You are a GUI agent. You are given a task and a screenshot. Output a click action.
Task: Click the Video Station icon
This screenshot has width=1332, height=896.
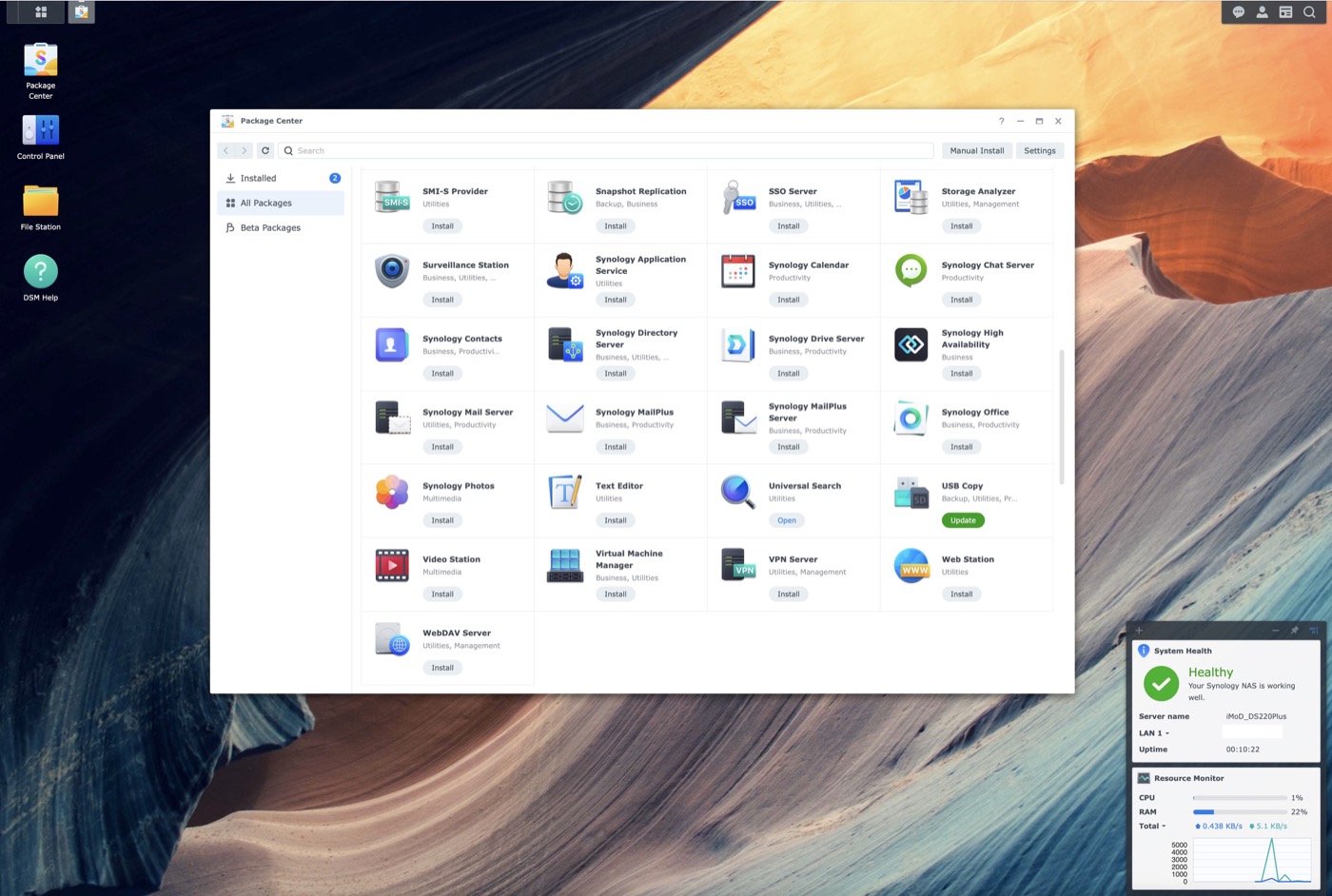392,565
